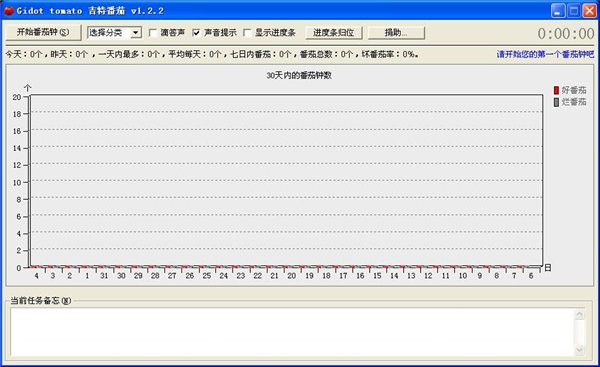Open the 捐助... donate button
This screenshot has height=367, width=600.
tap(396, 33)
